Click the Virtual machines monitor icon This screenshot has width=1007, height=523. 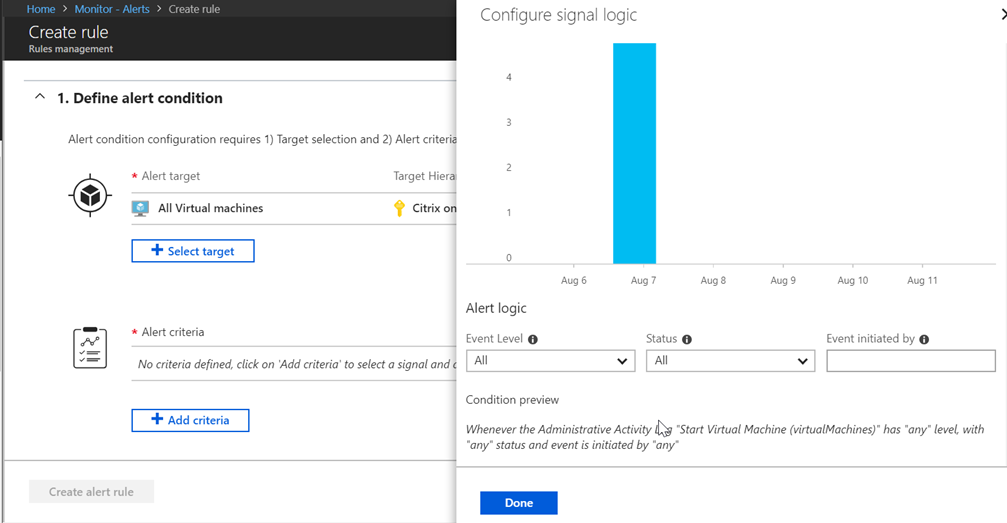point(140,208)
